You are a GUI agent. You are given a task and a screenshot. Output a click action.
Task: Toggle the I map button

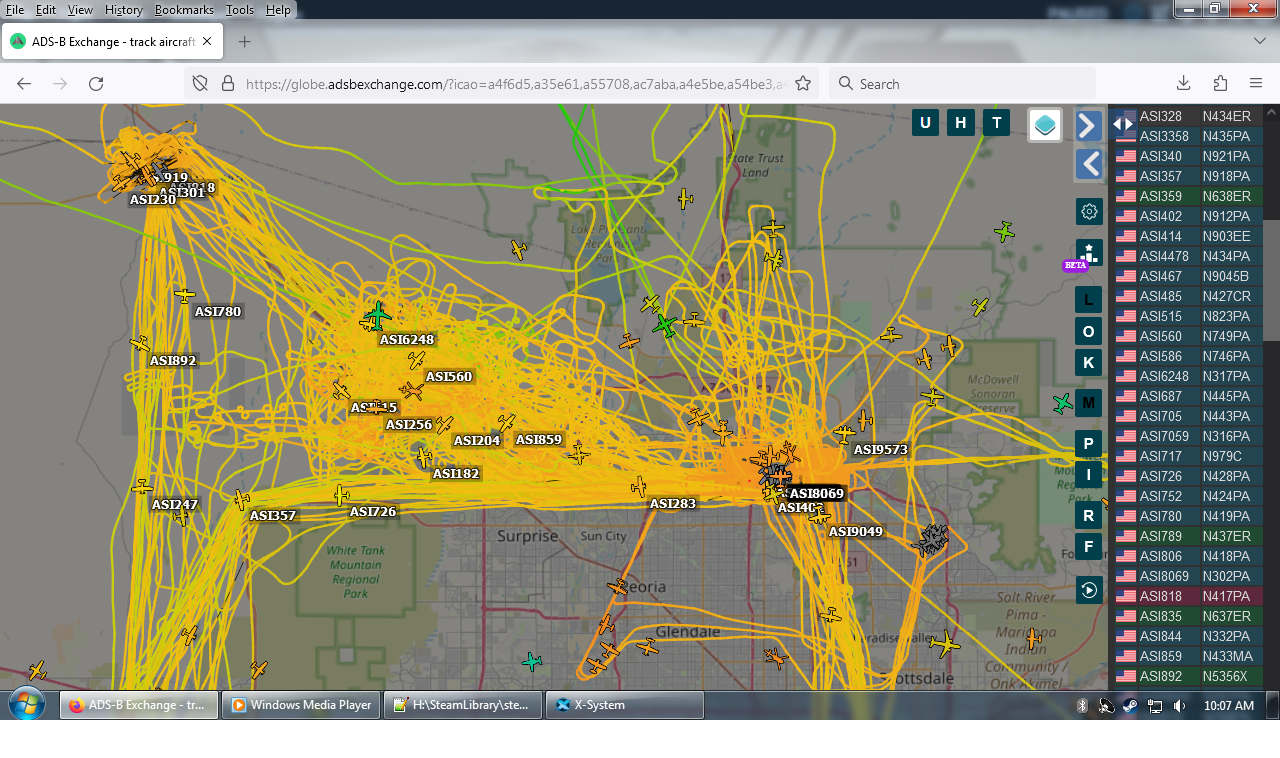tap(1089, 474)
